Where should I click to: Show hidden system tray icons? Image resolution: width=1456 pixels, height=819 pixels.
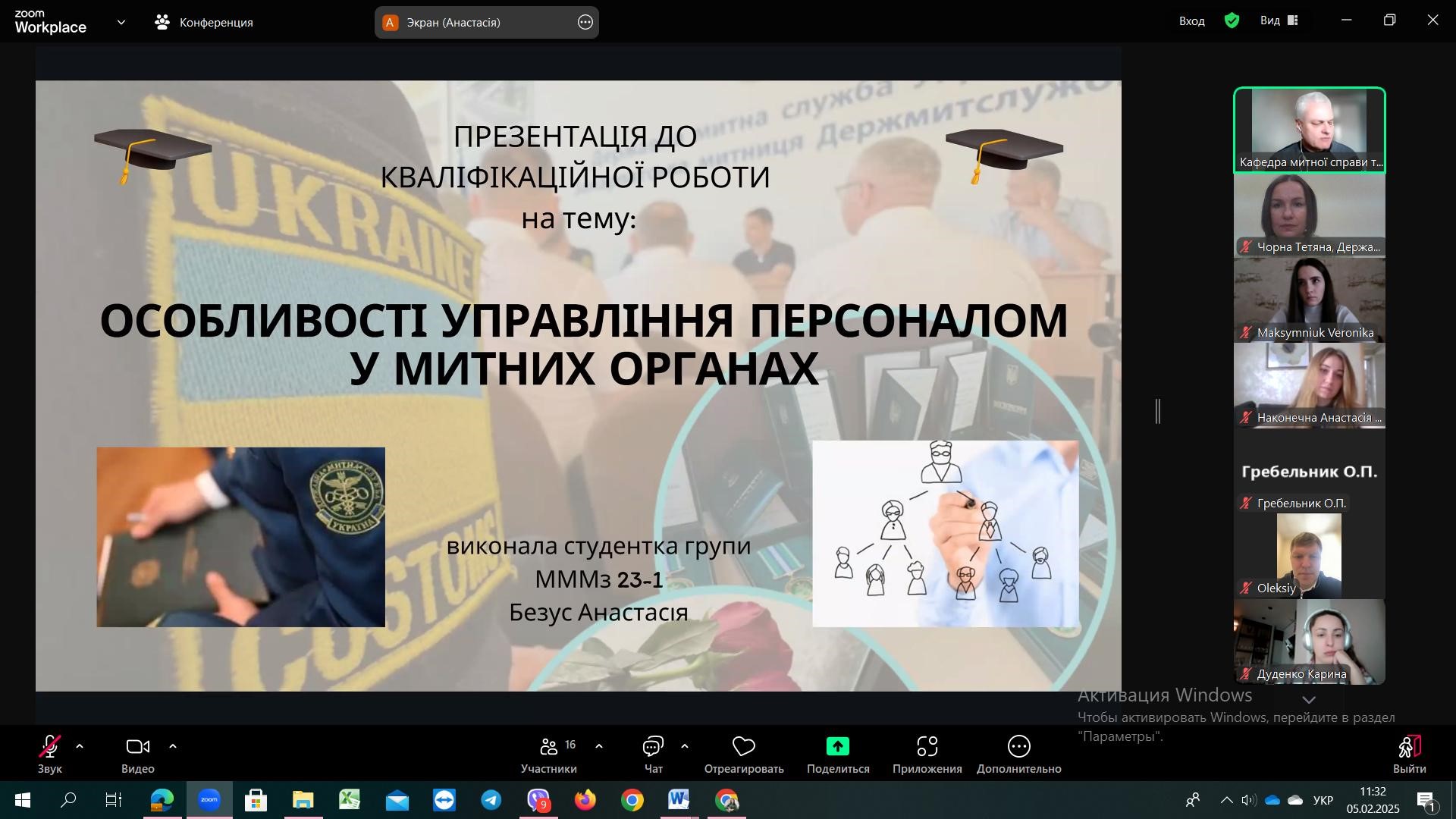point(1226,800)
